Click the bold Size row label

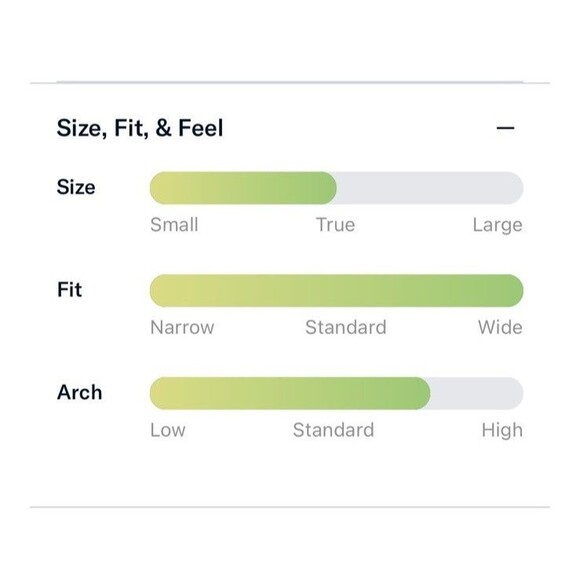tap(76, 187)
